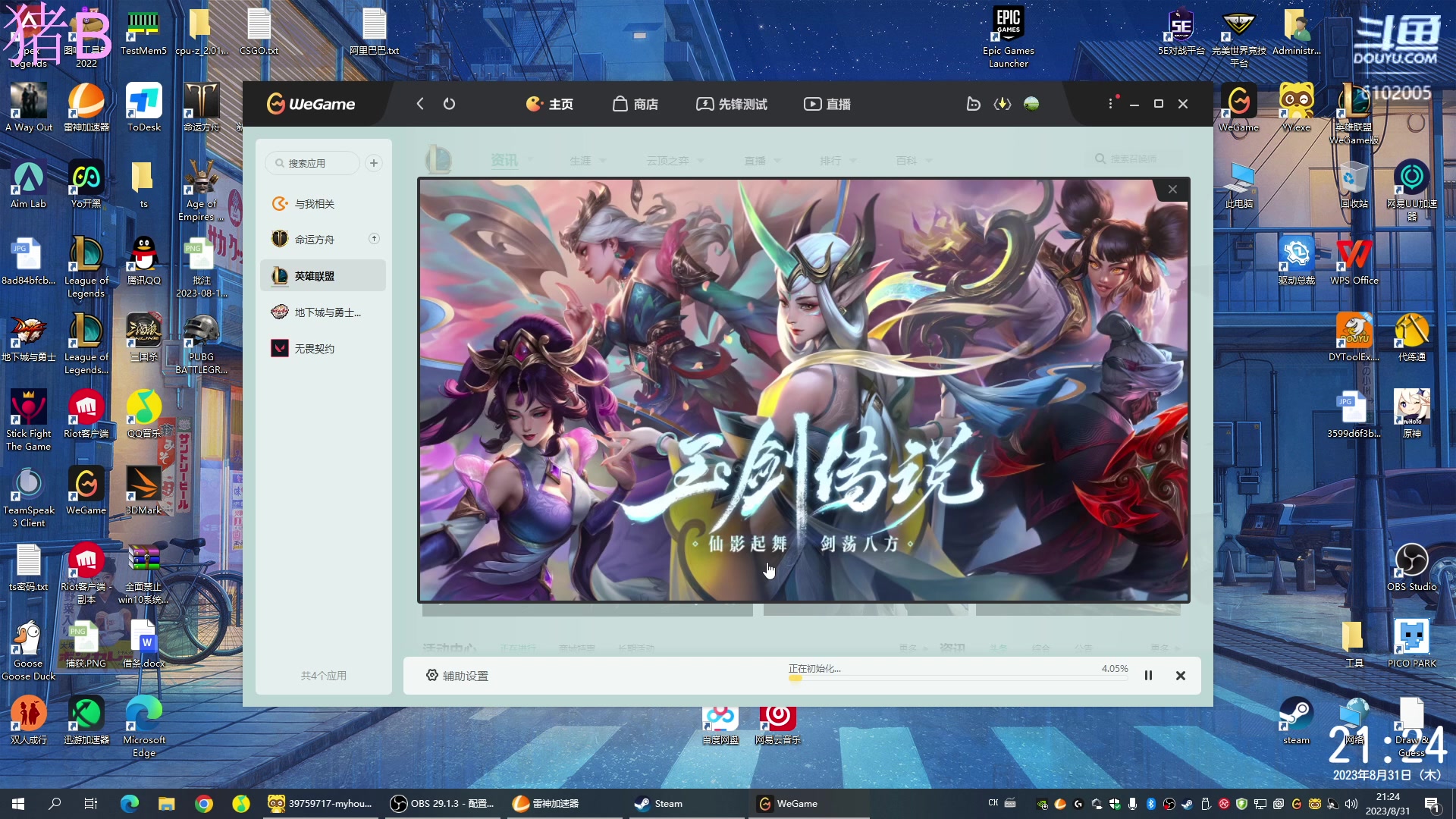The height and width of the screenshot is (819, 1456).
Task: Open the ToDesk desktop icon
Action: point(143,107)
